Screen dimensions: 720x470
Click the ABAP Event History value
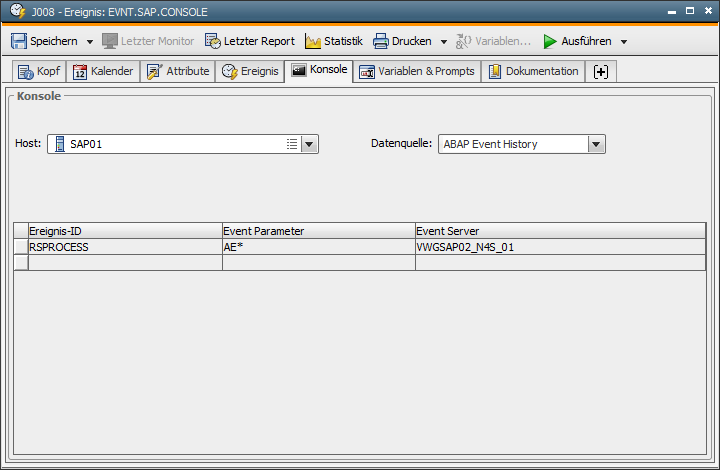[x=490, y=144]
